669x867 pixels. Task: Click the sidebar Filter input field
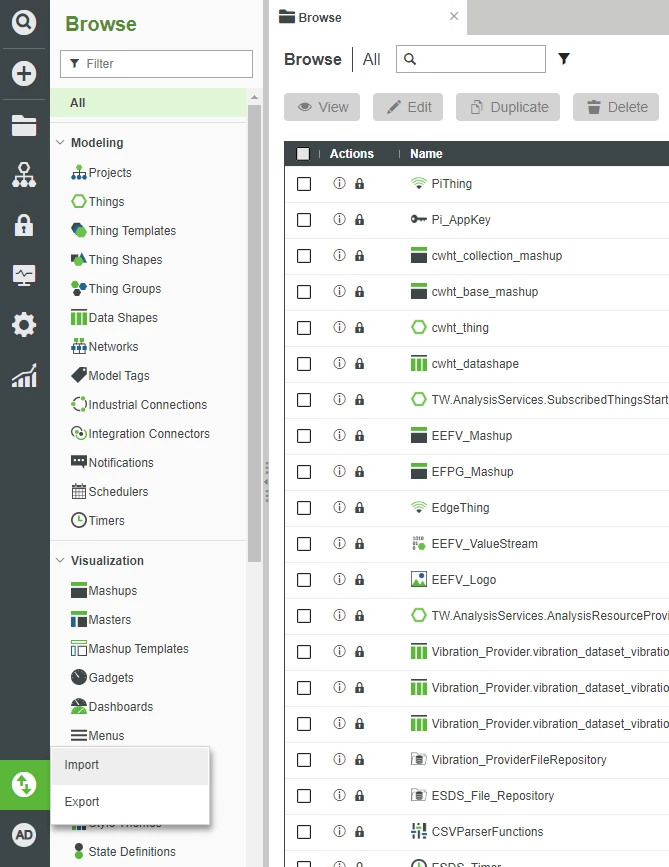156,64
